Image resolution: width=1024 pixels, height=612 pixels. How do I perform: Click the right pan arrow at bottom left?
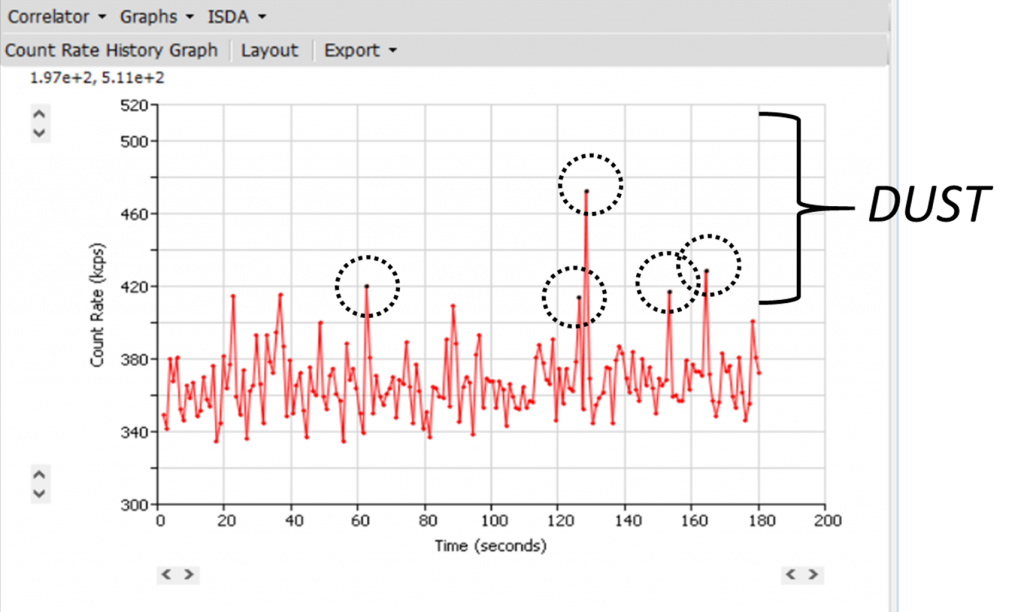pyautogui.click(x=188, y=575)
